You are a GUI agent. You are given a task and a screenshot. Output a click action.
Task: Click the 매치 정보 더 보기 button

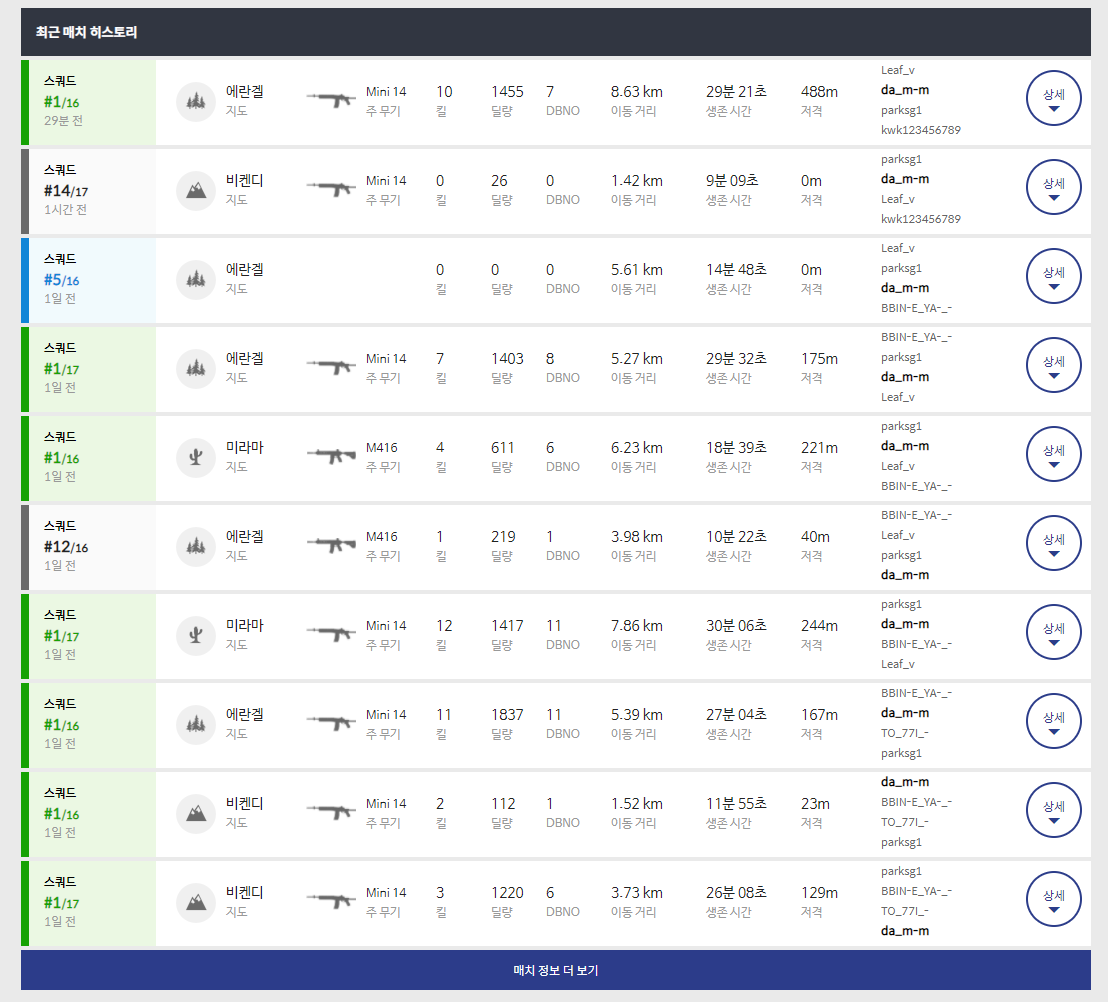(555, 970)
